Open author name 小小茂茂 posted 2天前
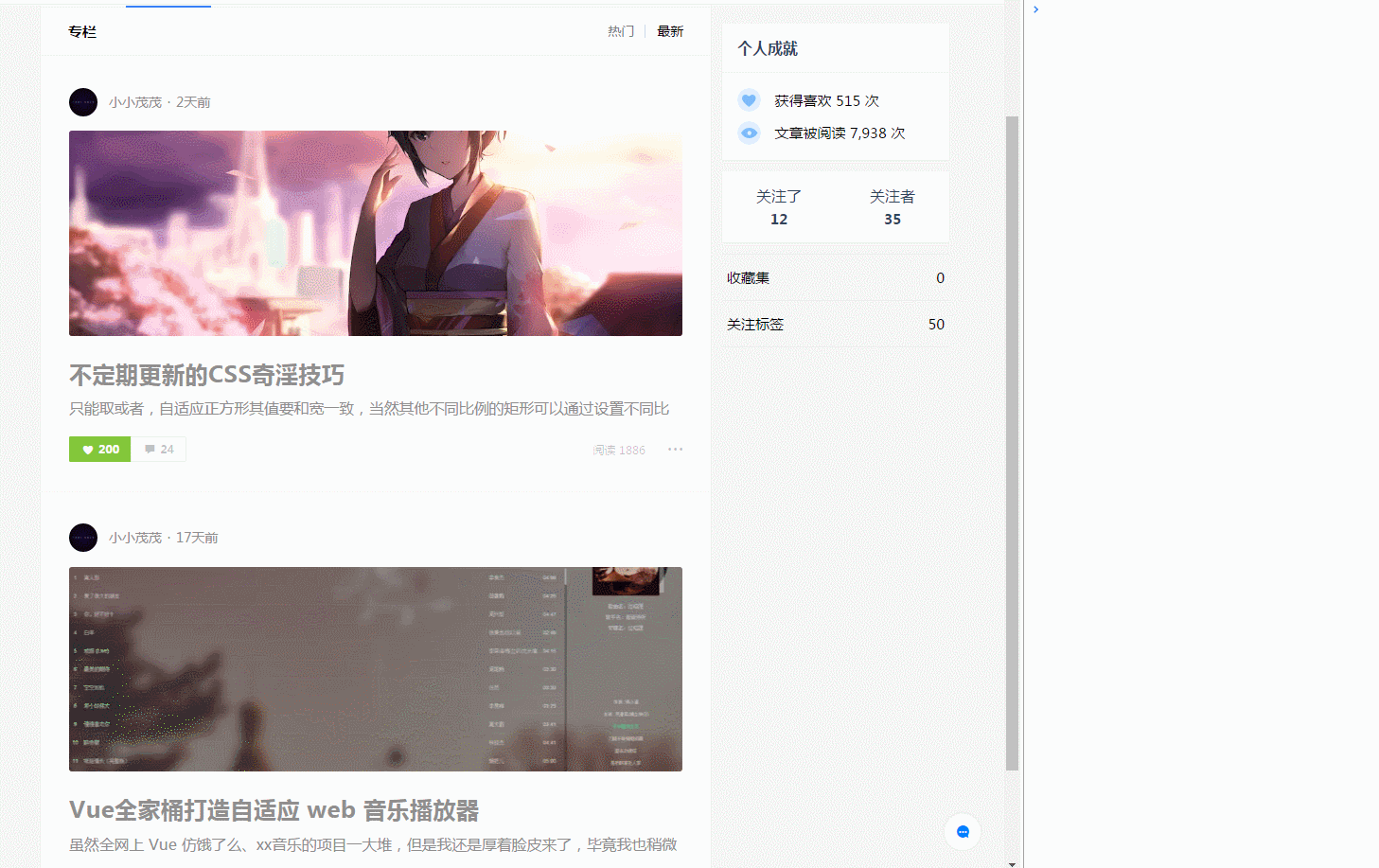 (135, 102)
